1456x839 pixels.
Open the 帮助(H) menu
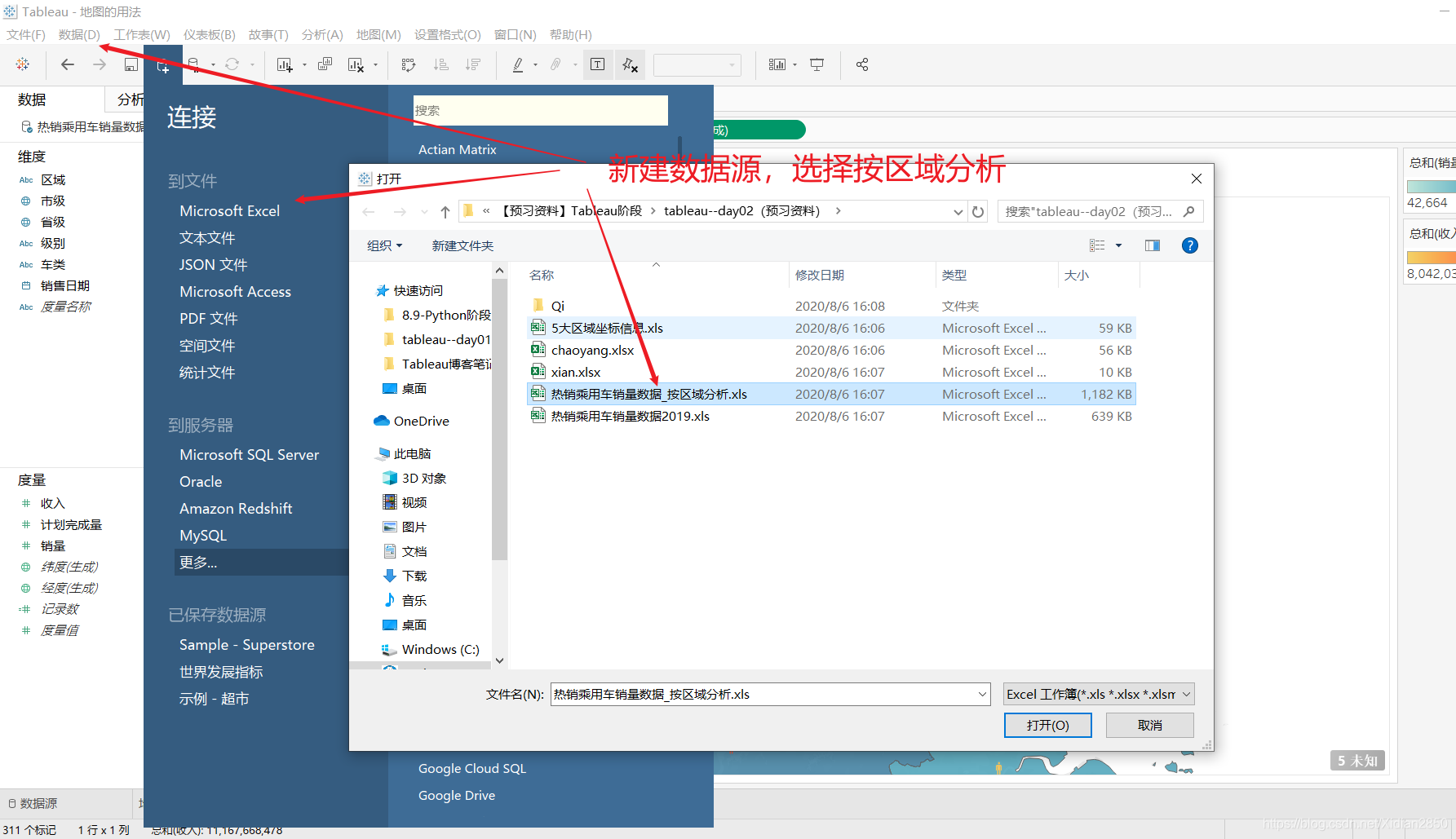coord(571,34)
